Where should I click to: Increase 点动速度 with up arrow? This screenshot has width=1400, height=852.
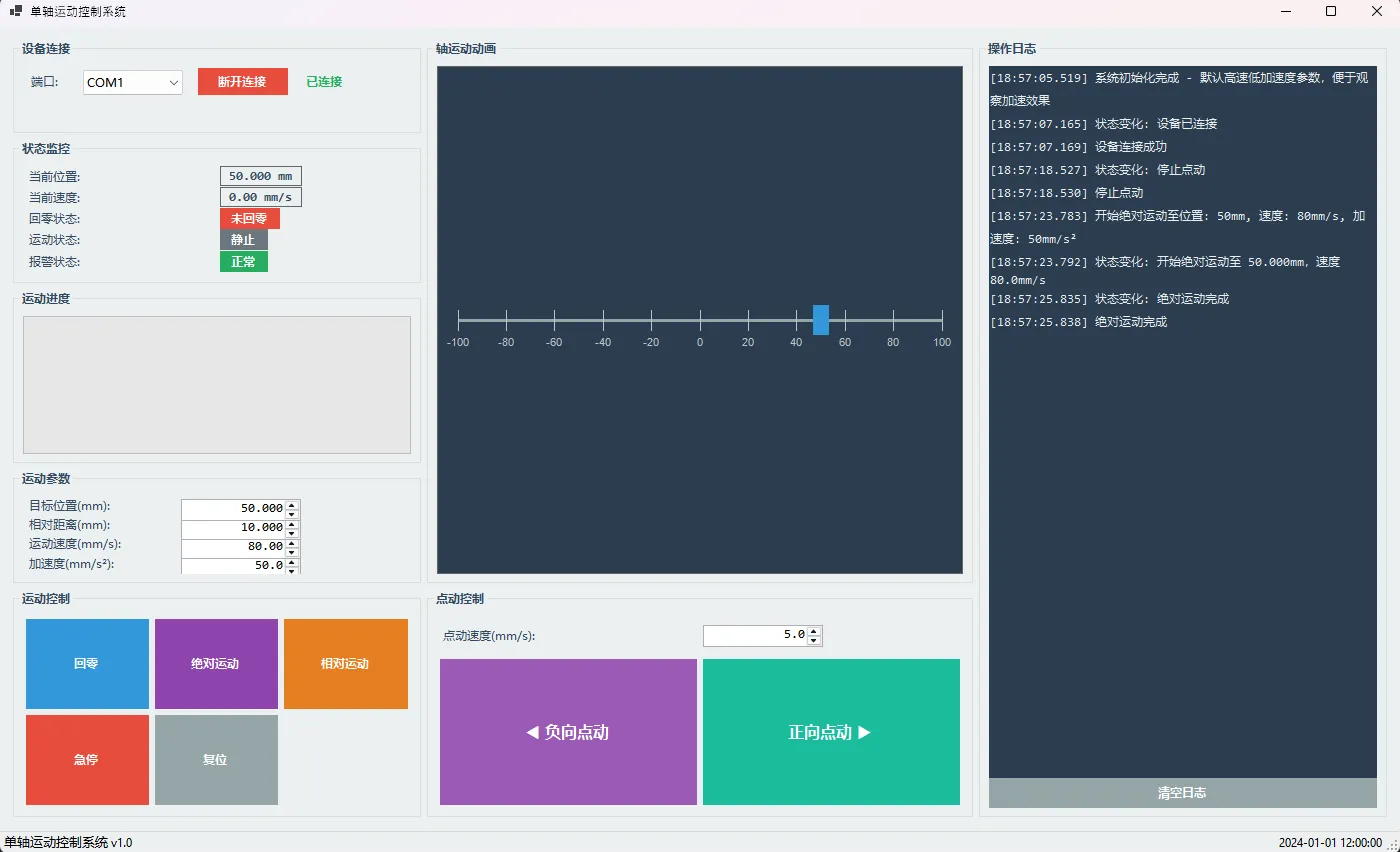click(814, 631)
